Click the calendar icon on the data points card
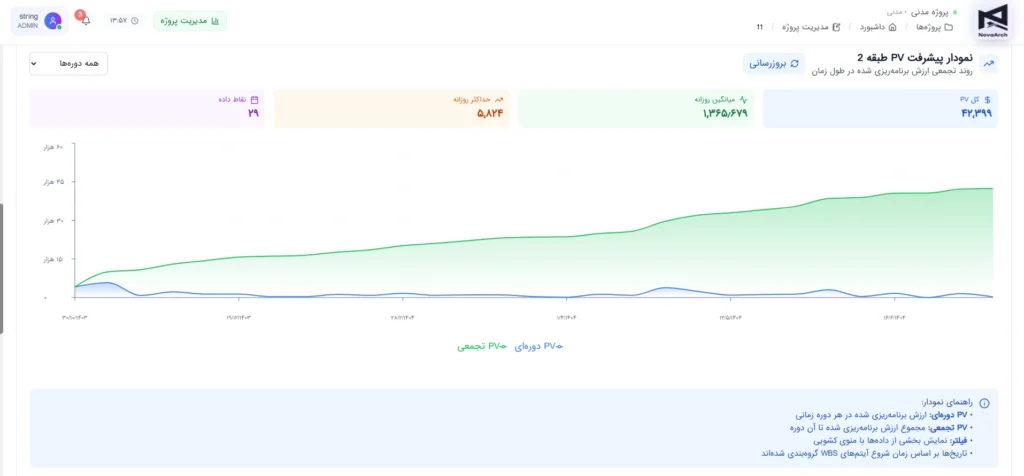This screenshot has width=1024, height=476. click(x=254, y=100)
